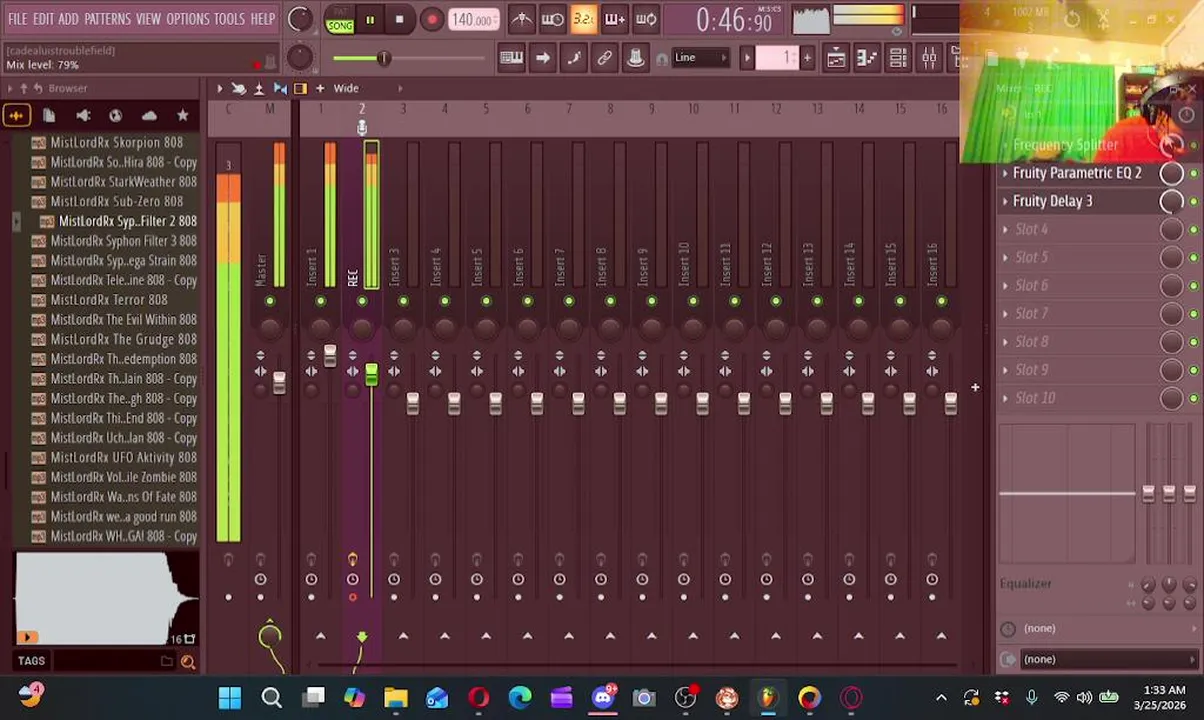Click the red record button
This screenshot has height=720, width=1204.
(x=431, y=20)
